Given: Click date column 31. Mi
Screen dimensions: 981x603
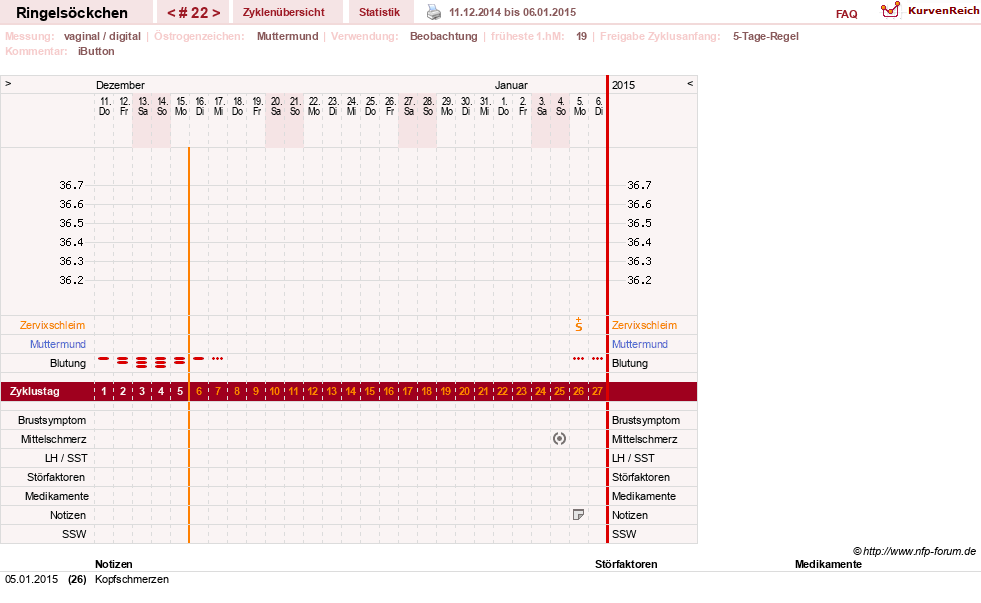Looking at the screenshot, I should click(x=485, y=106).
